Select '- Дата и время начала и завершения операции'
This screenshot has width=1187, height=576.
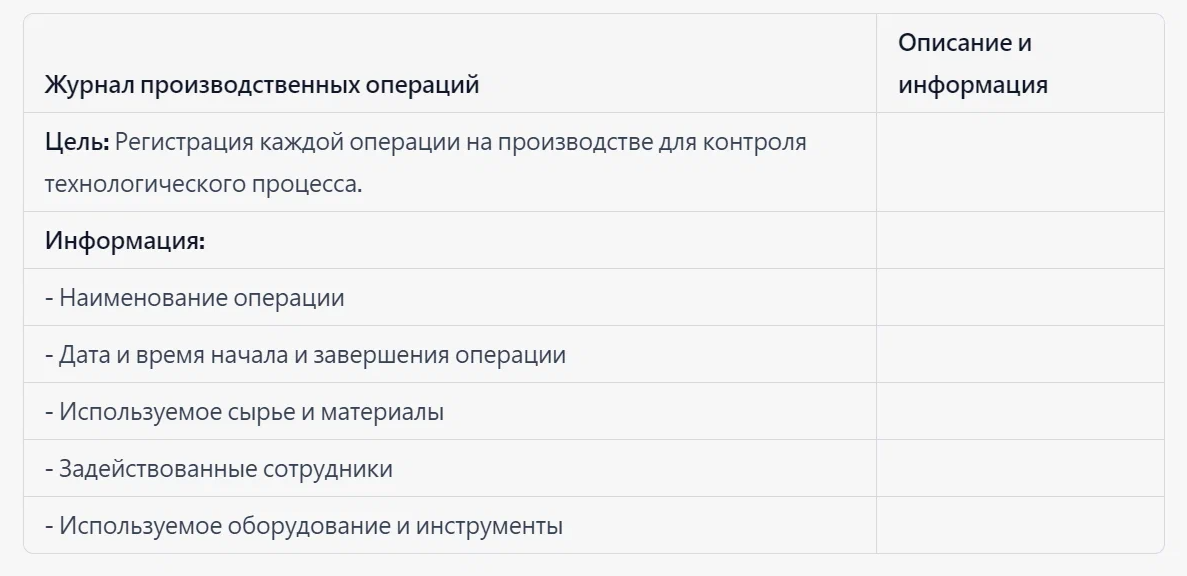click(450, 354)
